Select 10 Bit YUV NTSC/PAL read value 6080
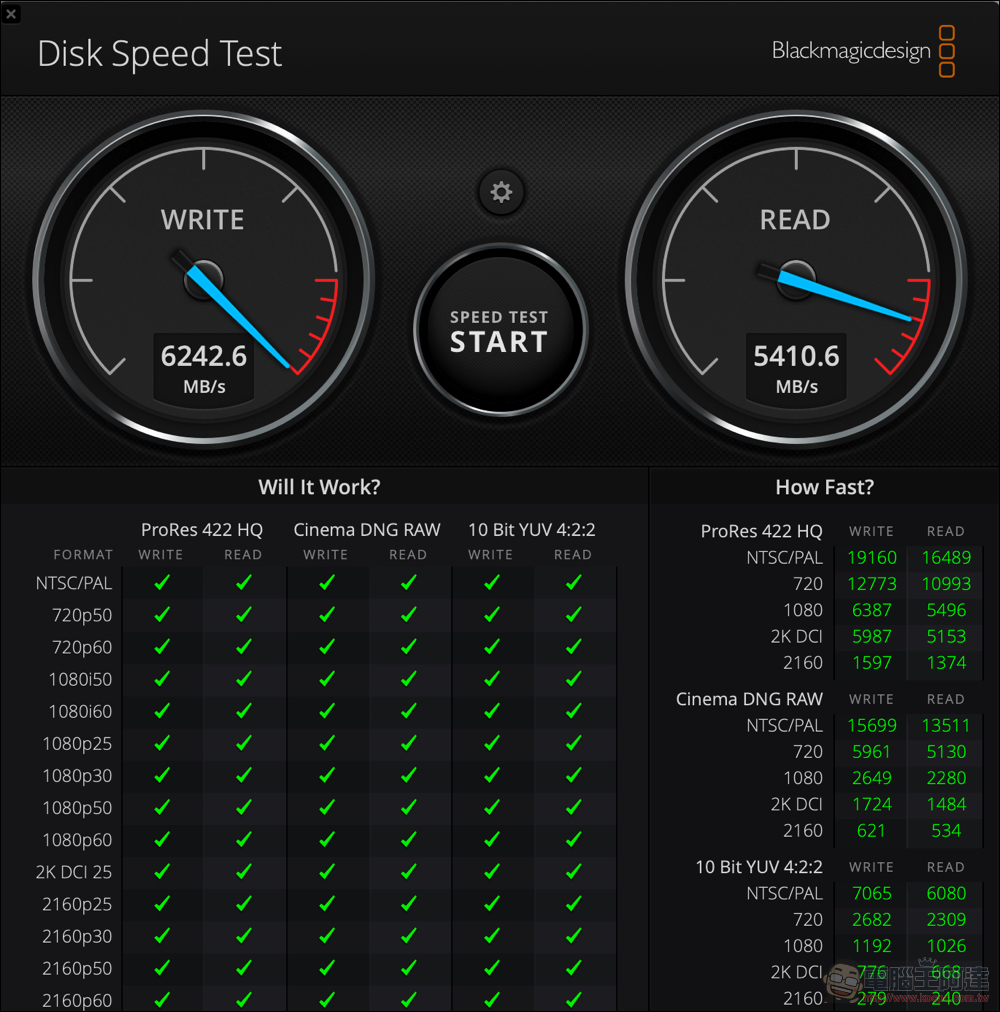 point(945,894)
